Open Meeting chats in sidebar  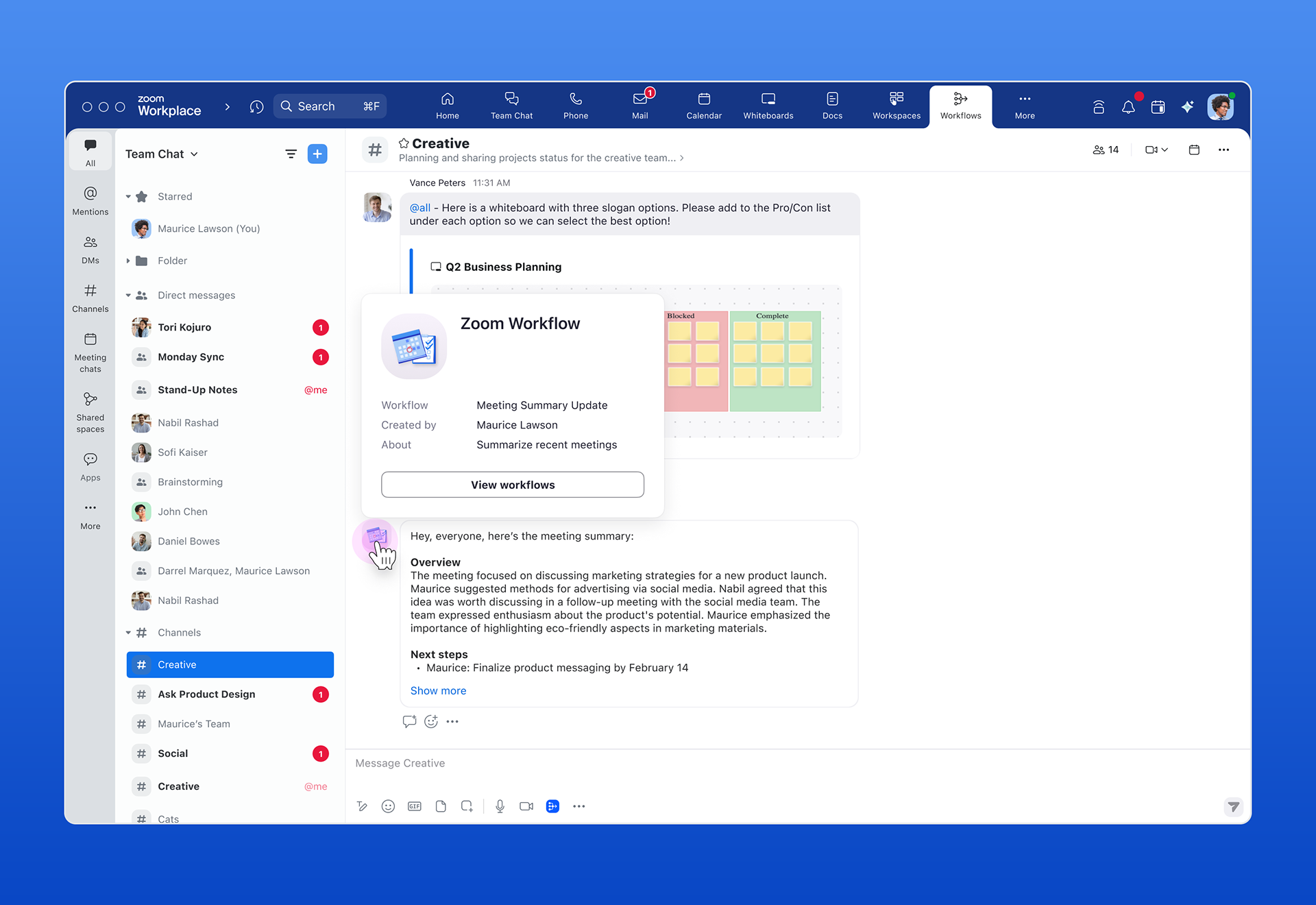90,352
